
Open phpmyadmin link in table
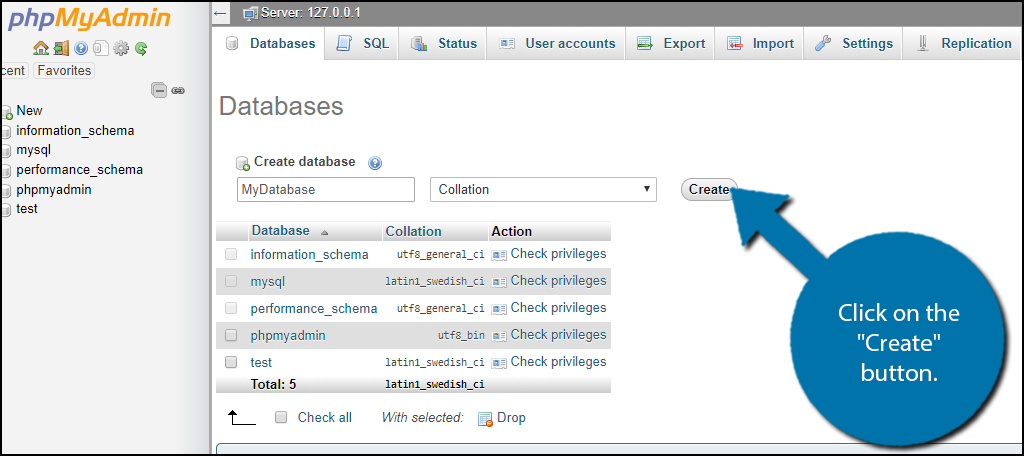point(288,336)
